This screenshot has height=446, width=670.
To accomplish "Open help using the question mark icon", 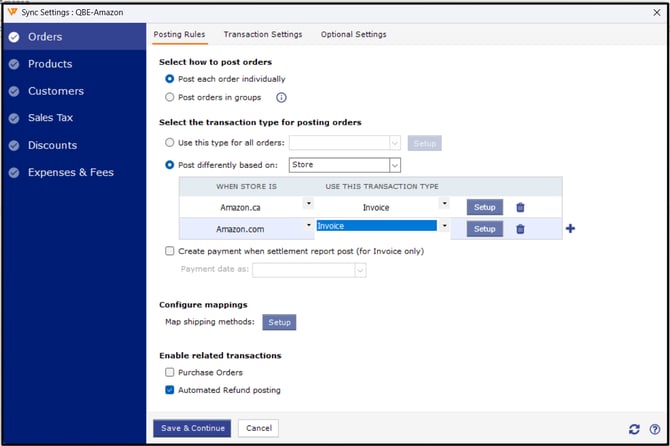I will pos(654,429).
